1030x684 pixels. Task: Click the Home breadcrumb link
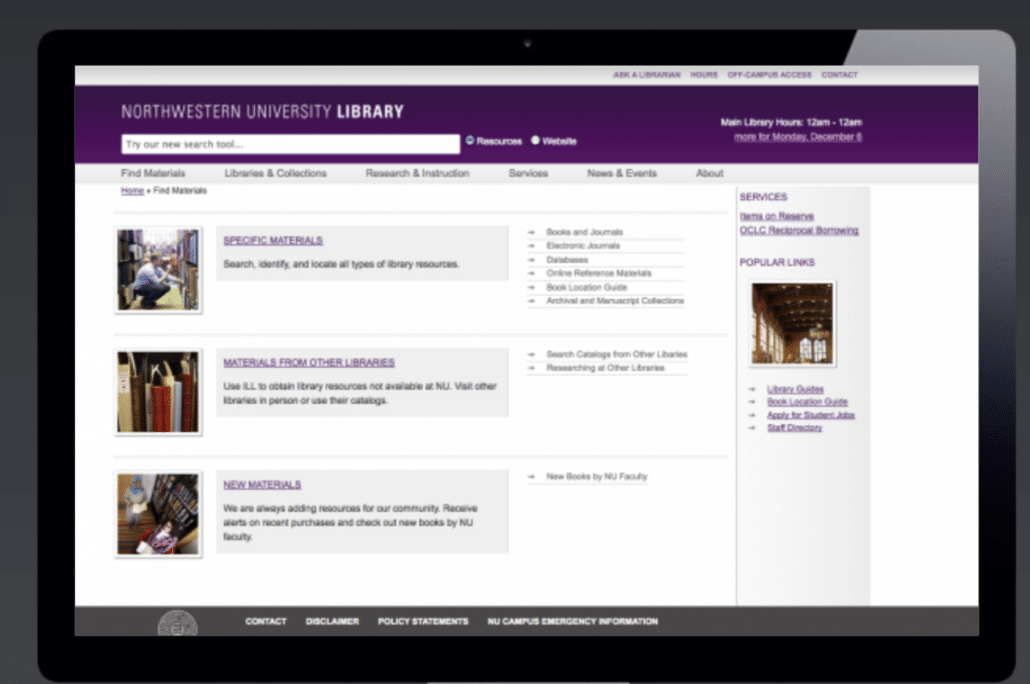click(x=132, y=191)
